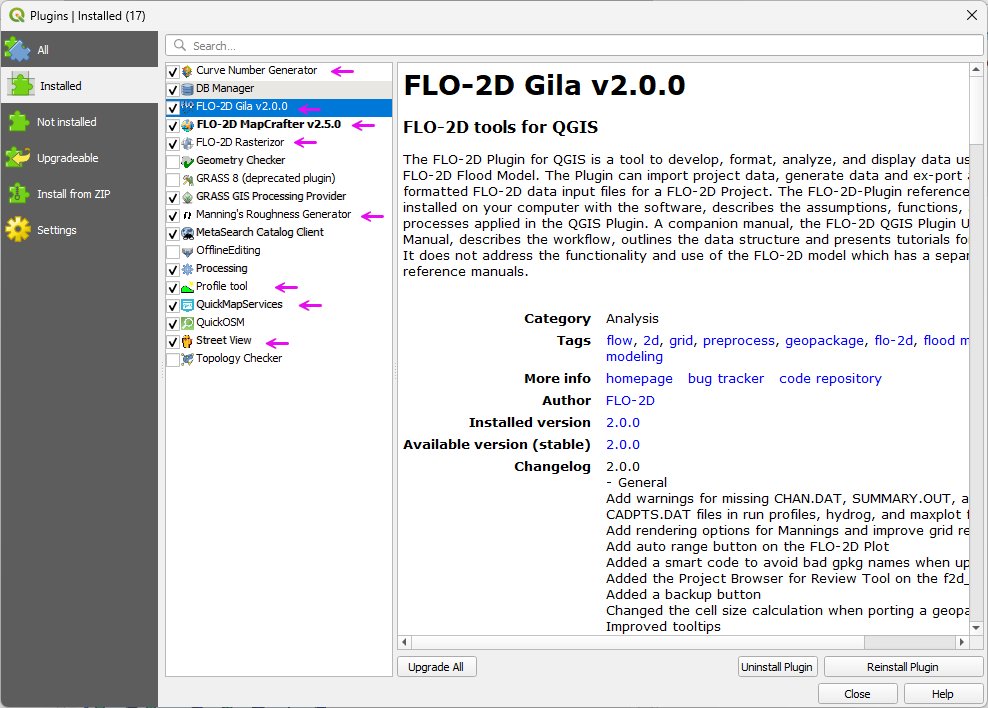Click the GRASS 8 deprecated plugin icon
This screenshot has width=988, height=708.
pos(187,179)
